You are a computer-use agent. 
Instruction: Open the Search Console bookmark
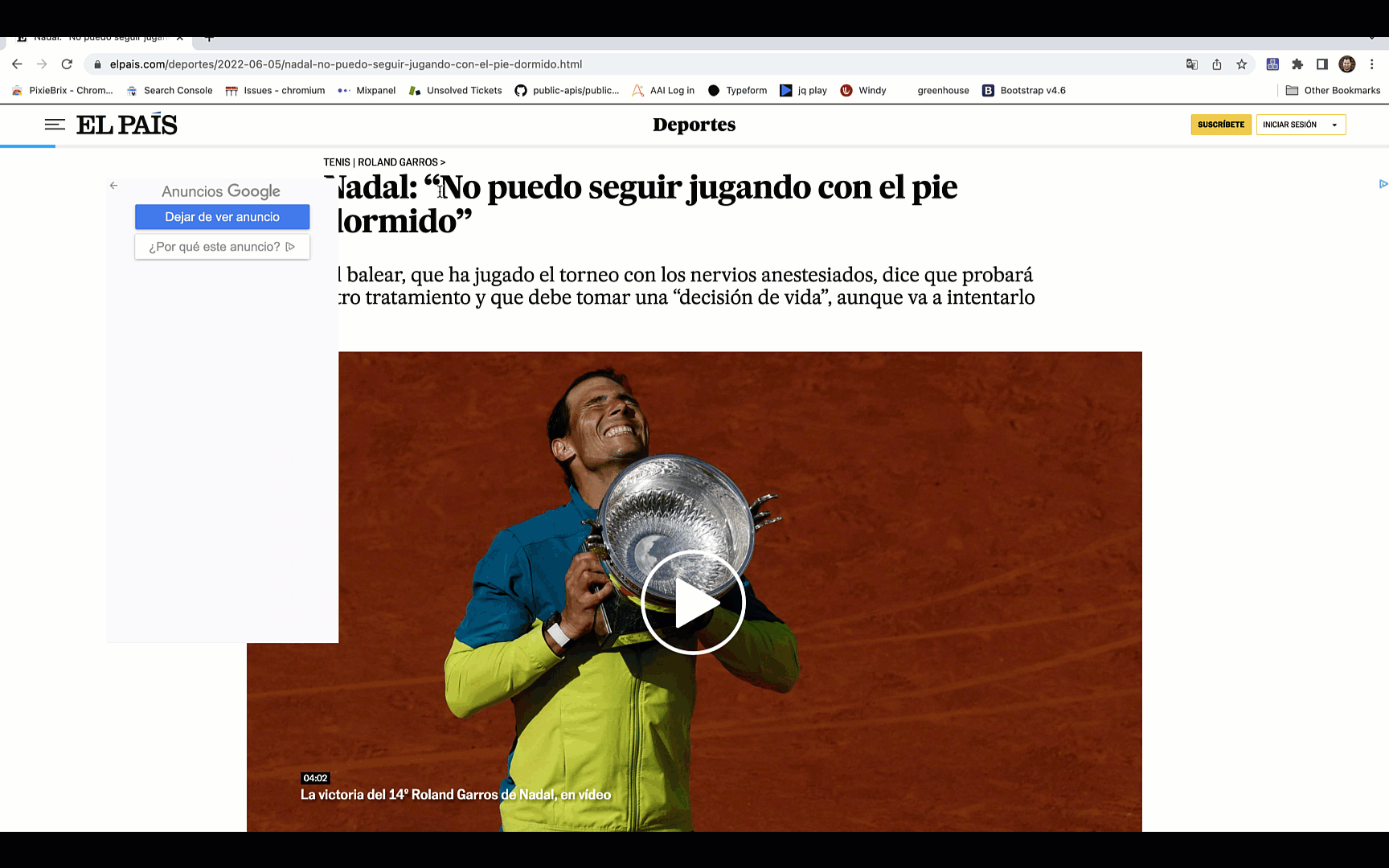(x=170, y=91)
